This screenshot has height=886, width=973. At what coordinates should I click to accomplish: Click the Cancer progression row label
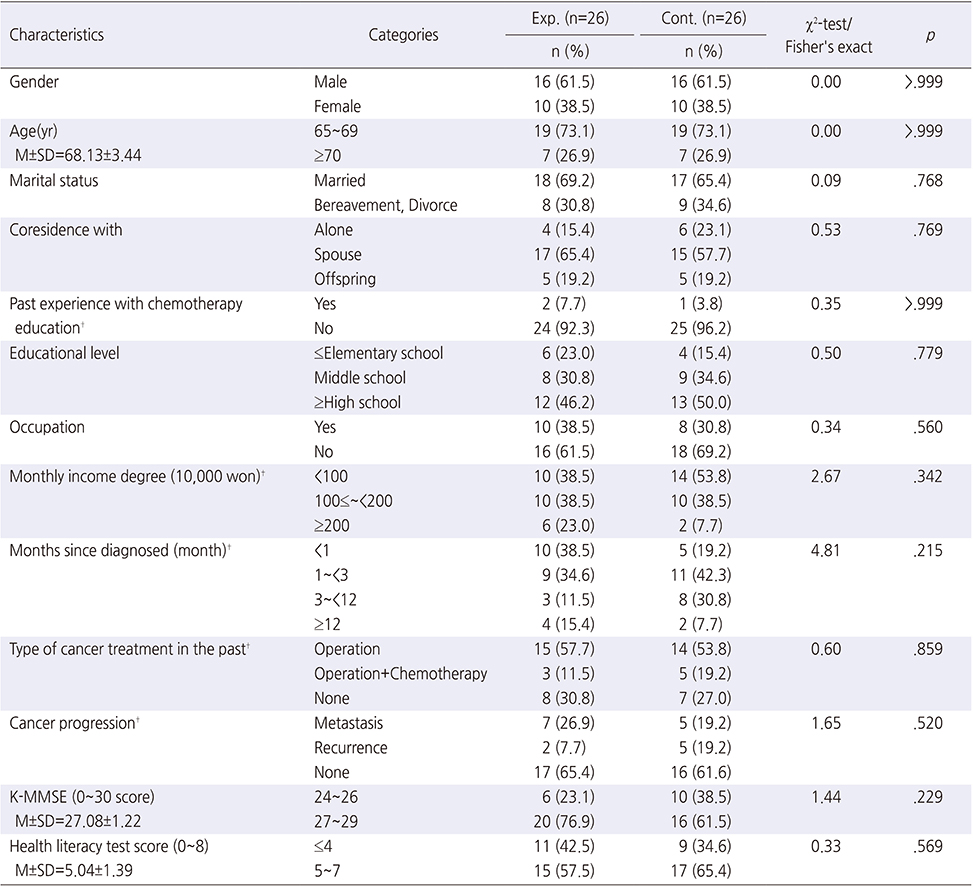(x=74, y=723)
